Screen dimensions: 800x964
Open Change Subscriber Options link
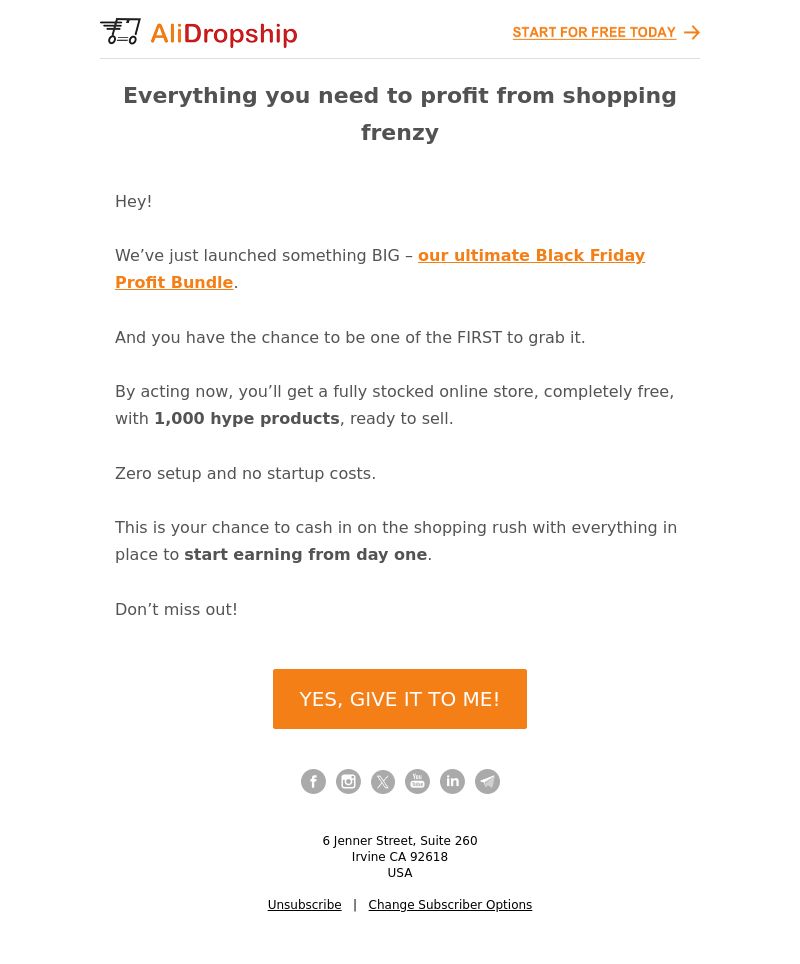click(450, 905)
